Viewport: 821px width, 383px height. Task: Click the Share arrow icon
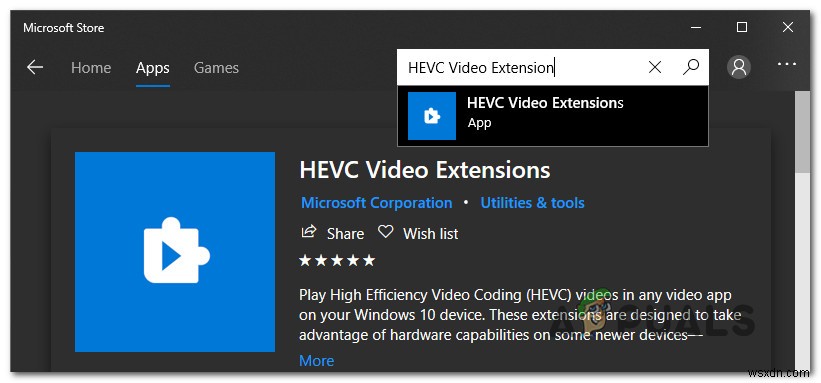click(309, 232)
